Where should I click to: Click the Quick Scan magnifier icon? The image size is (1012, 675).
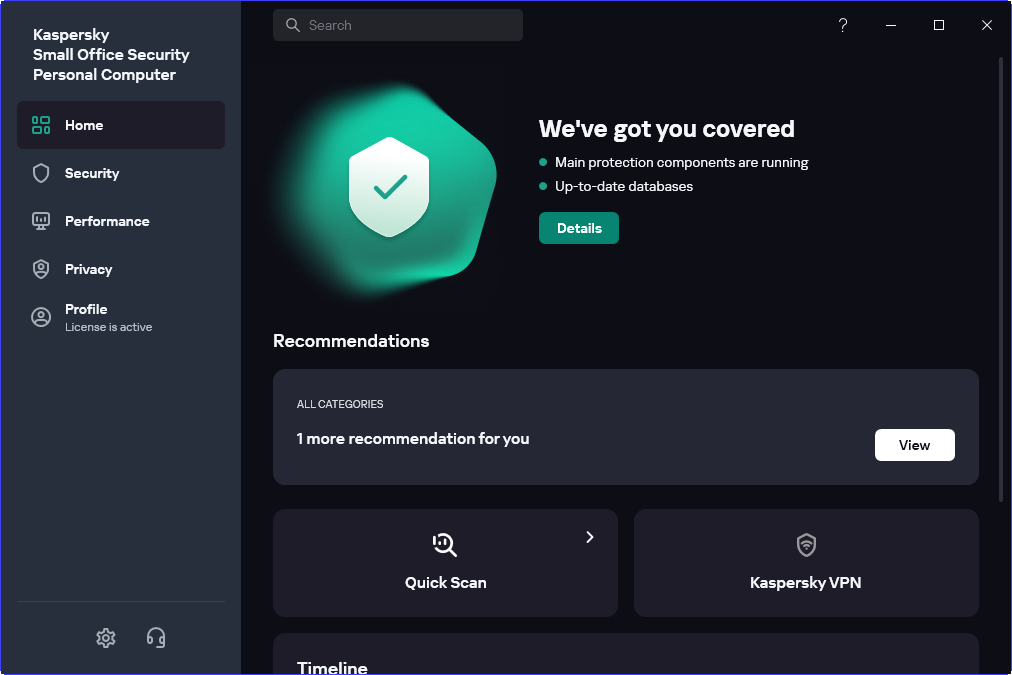point(445,544)
